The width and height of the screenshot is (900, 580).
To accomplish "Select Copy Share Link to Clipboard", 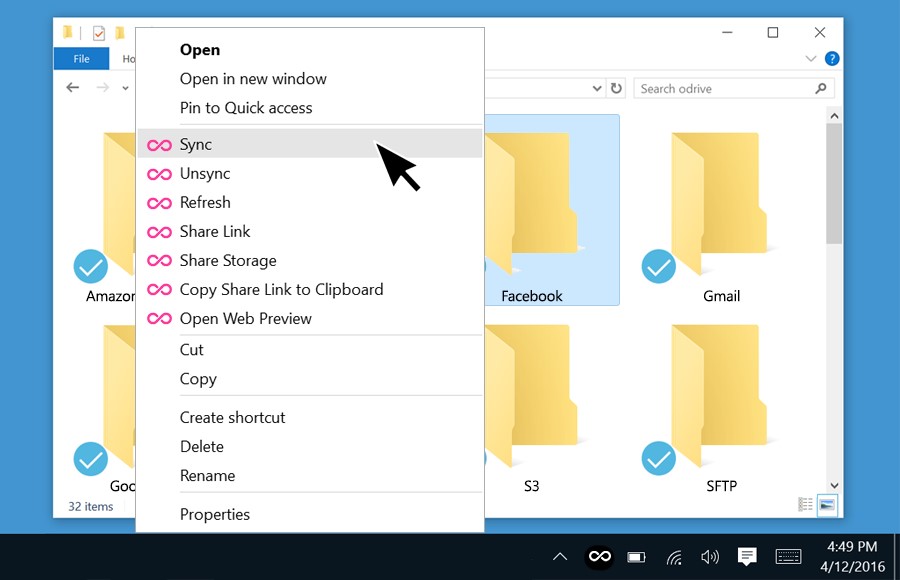I will pos(281,289).
